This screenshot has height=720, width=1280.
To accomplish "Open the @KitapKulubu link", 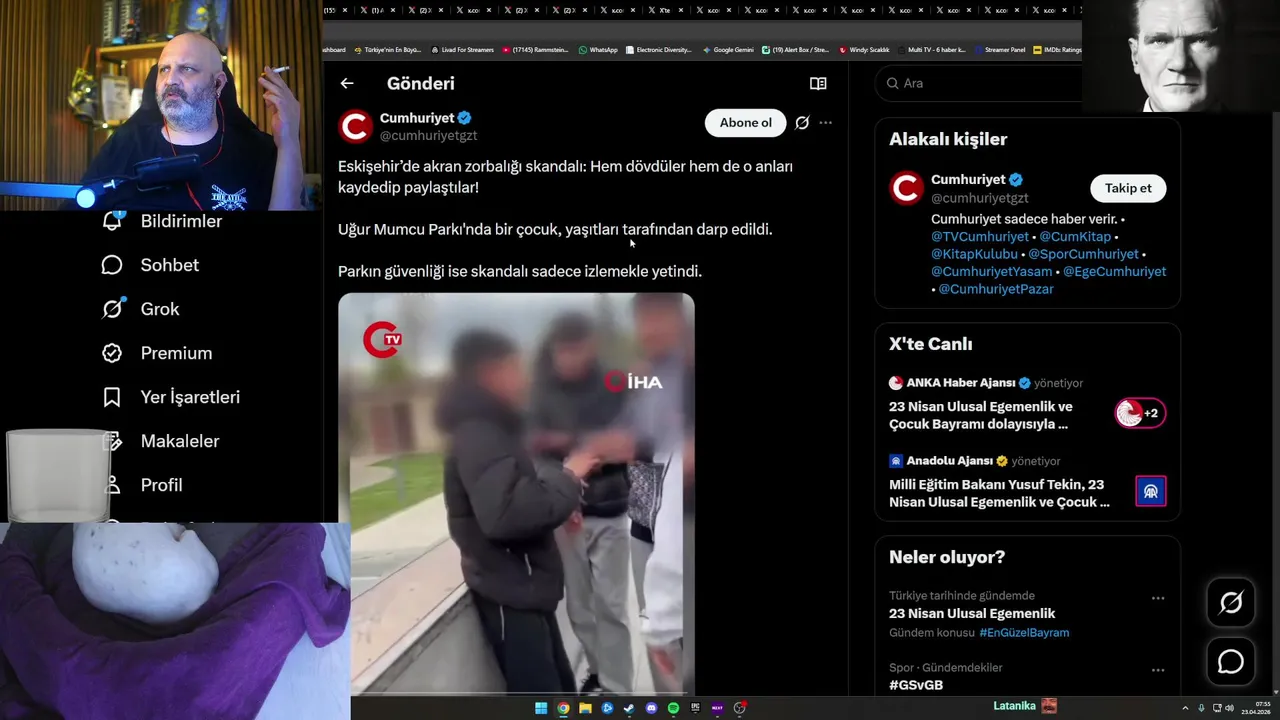I will click(x=974, y=254).
